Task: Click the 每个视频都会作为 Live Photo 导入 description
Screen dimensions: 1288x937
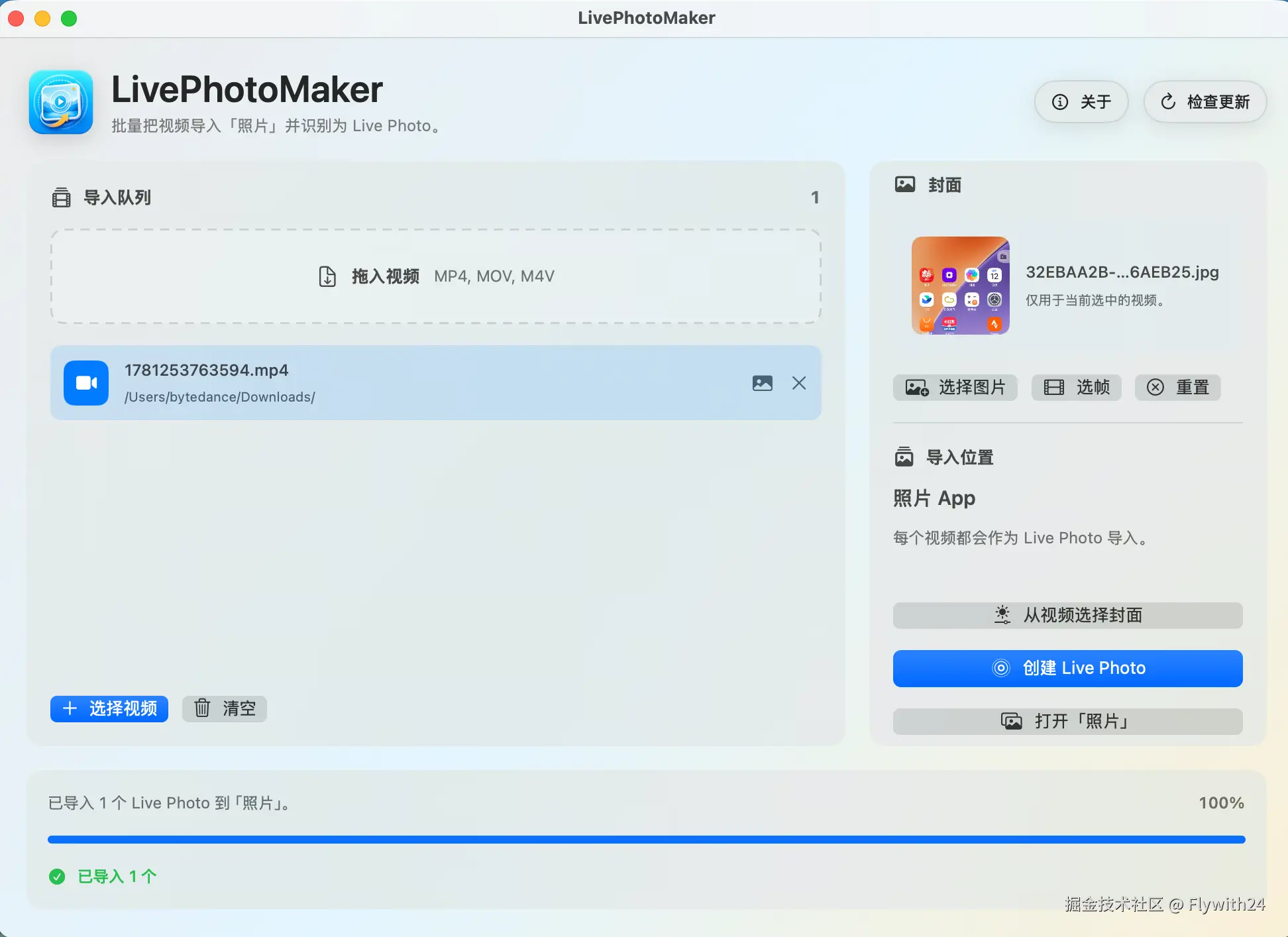Action: 1020,537
